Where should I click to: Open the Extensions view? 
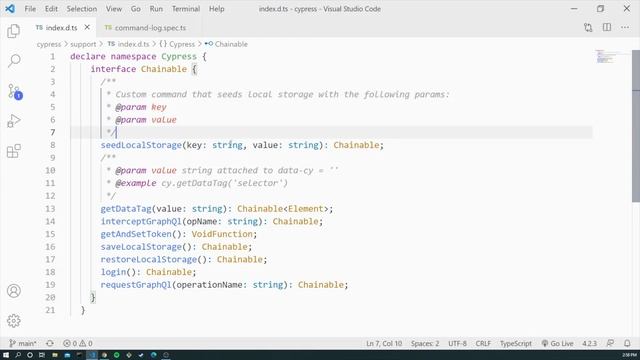pyautogui.click(x=13, y=151)
